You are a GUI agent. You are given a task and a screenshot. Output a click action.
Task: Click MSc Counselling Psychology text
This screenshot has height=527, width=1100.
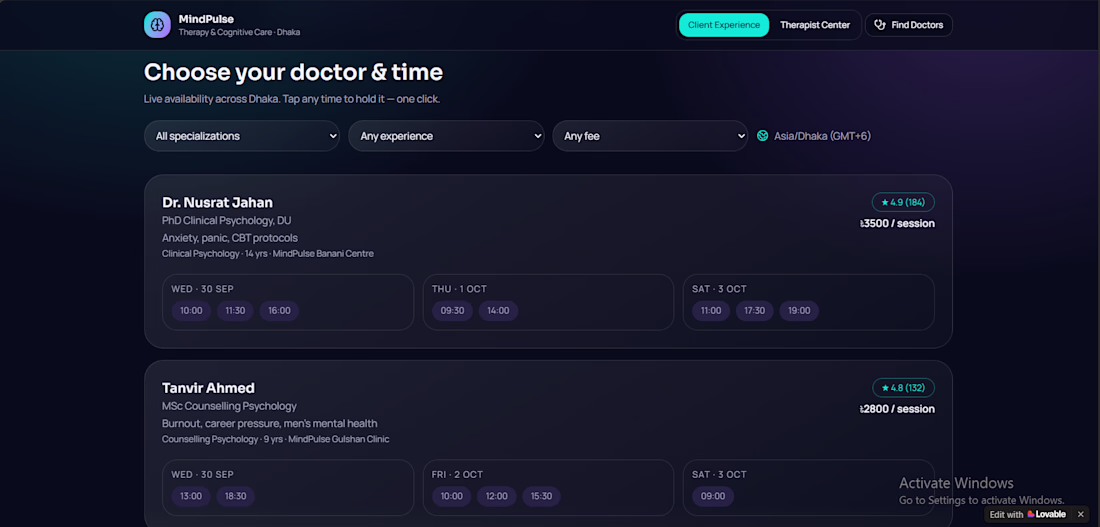click(x=229, y=406)
